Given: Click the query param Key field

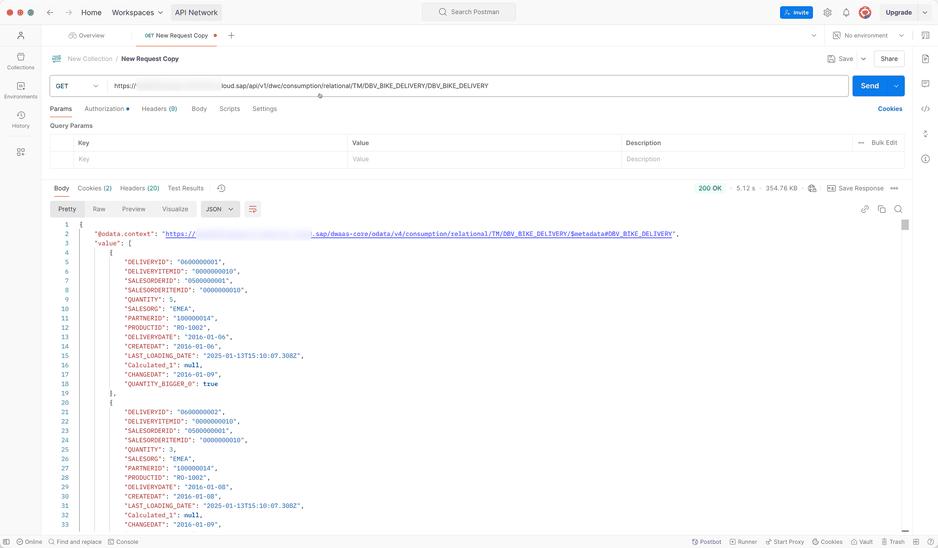Looking at the screenshot, I should (x=210, y=159).
